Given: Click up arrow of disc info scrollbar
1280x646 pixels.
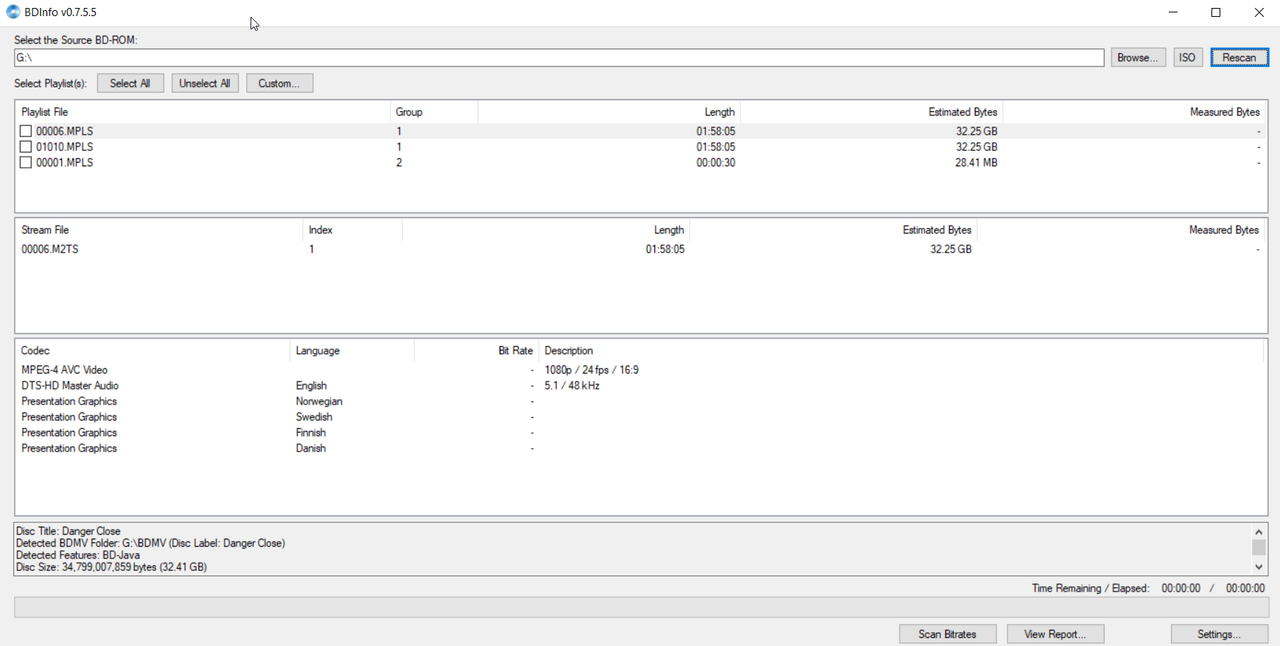Looking at the screenshot, I should [x=1259, y=533].
